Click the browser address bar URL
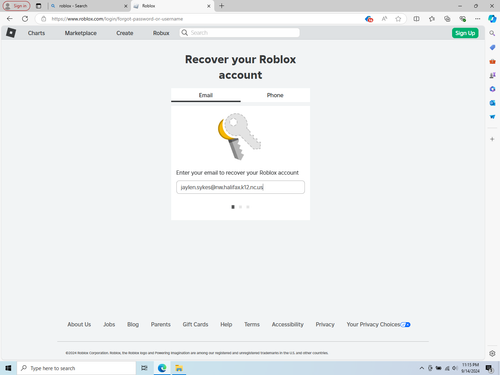500x375 pixels. [x=117, y=19]
